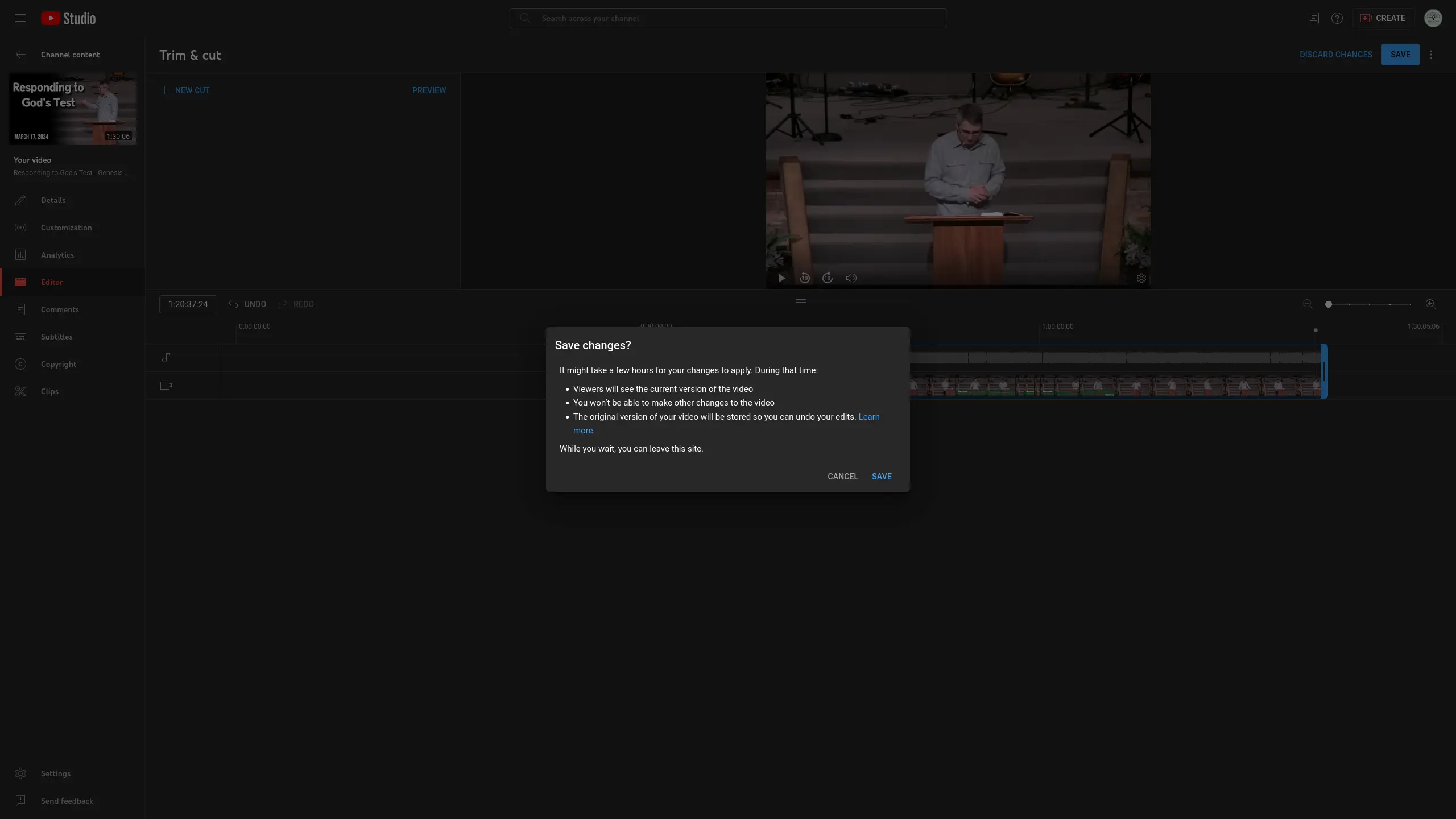Play the video in the preview player
Screen dimensions: 1456x819
point(781,278)
